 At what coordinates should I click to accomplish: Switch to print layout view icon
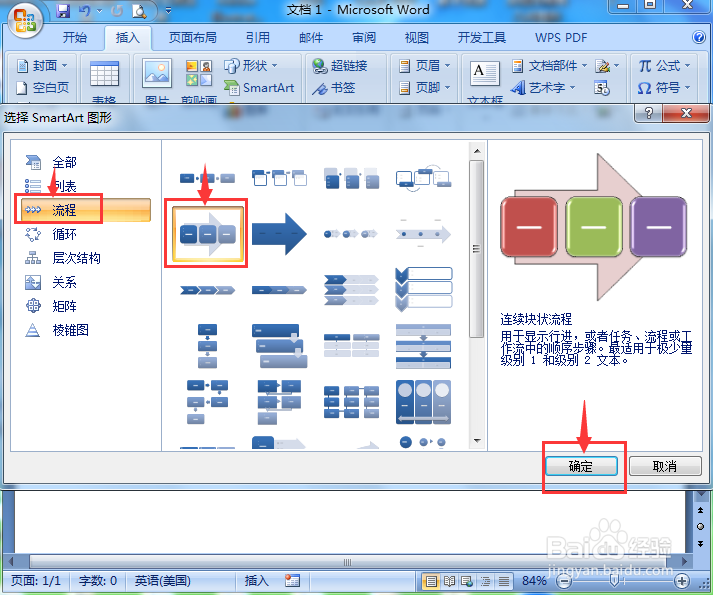tap(431, 581)
